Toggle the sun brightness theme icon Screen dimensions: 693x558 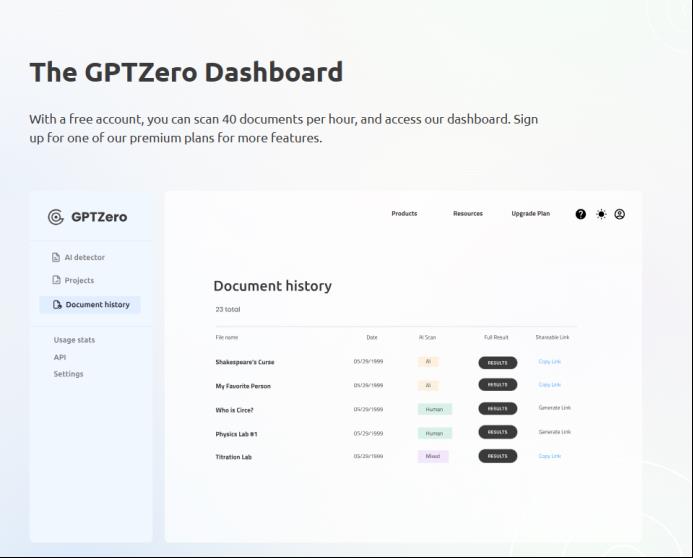pyautogui.click(x=601, y=214)
